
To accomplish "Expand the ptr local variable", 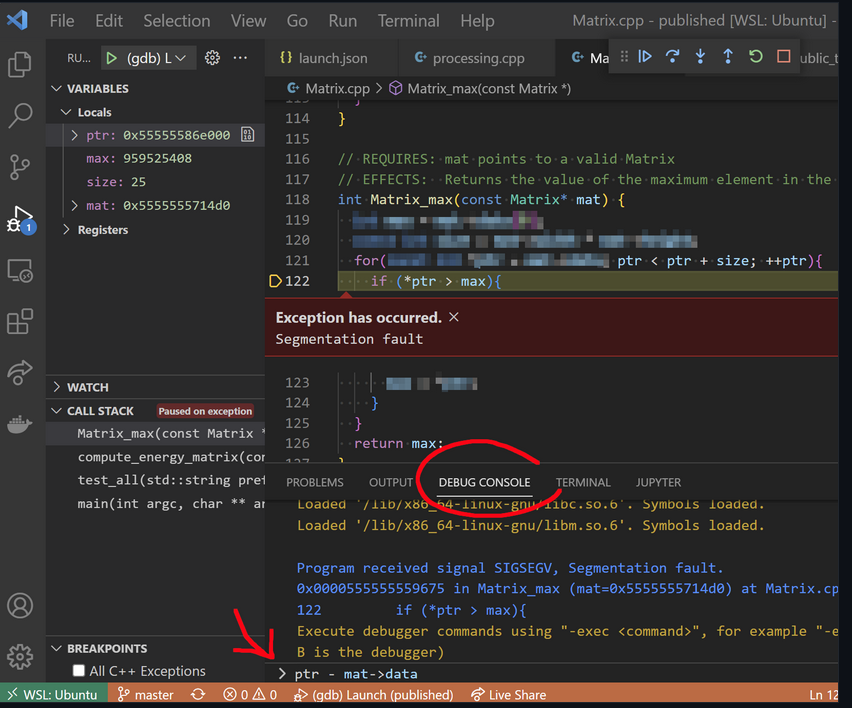I will point(74,135).
